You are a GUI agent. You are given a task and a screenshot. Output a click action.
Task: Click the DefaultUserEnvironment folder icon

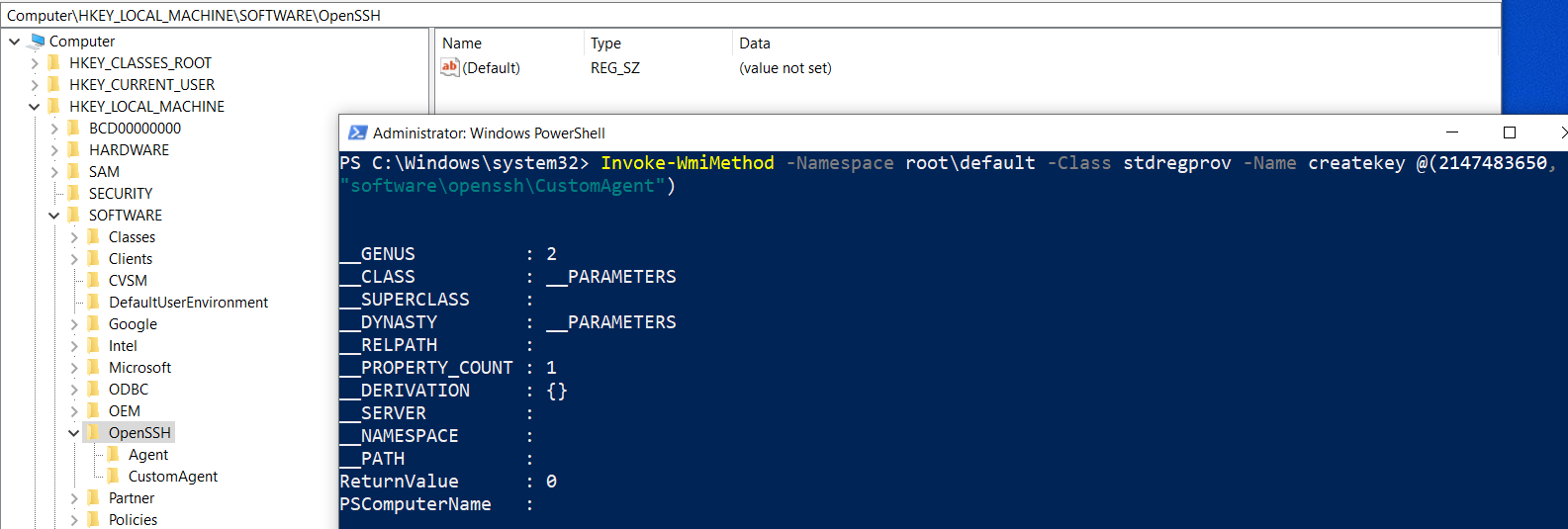coord(93,302)
